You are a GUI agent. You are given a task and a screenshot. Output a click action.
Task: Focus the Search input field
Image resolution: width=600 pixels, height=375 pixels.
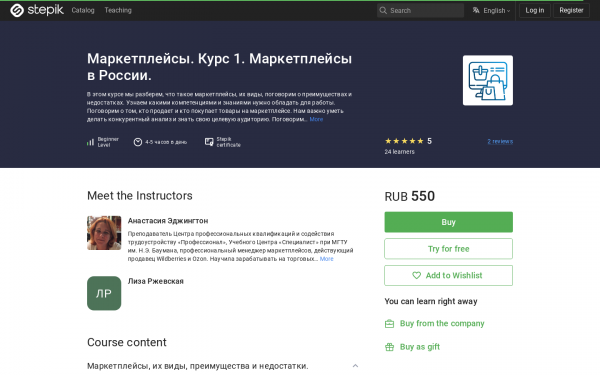pyautogui.click(x=420, y=10)
